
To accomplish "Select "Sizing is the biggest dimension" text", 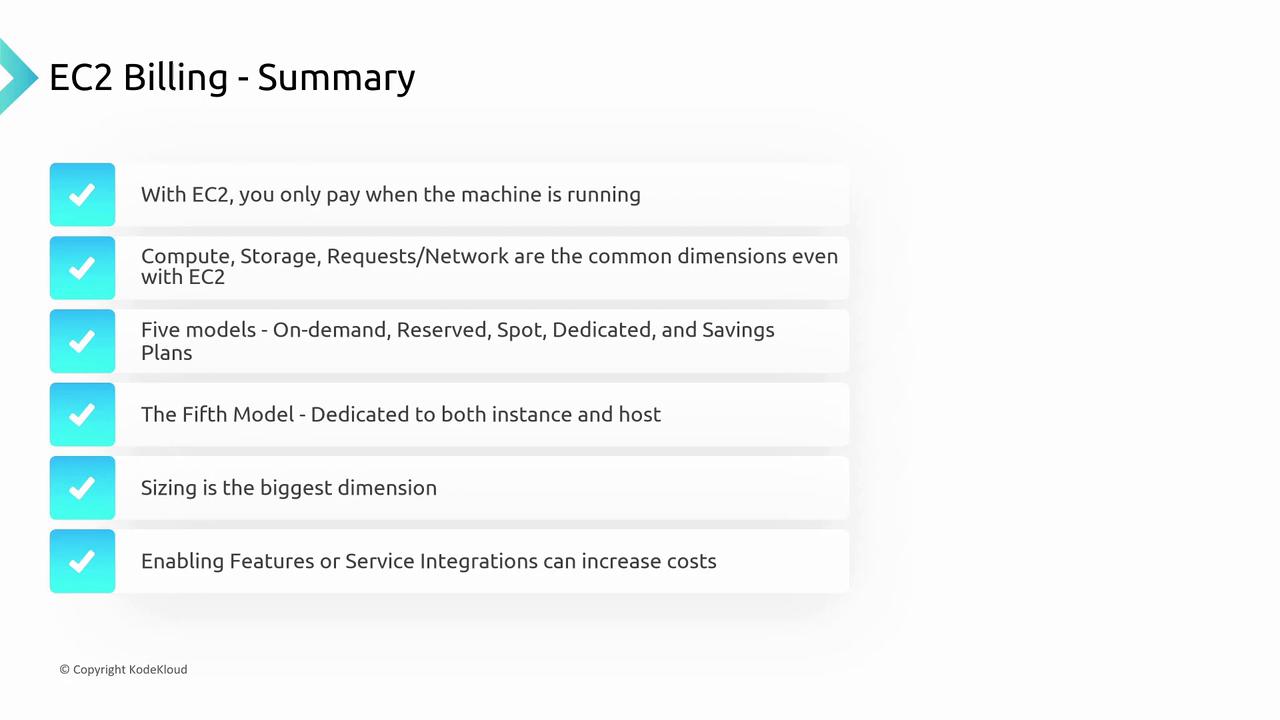I will tap(288, 488).
